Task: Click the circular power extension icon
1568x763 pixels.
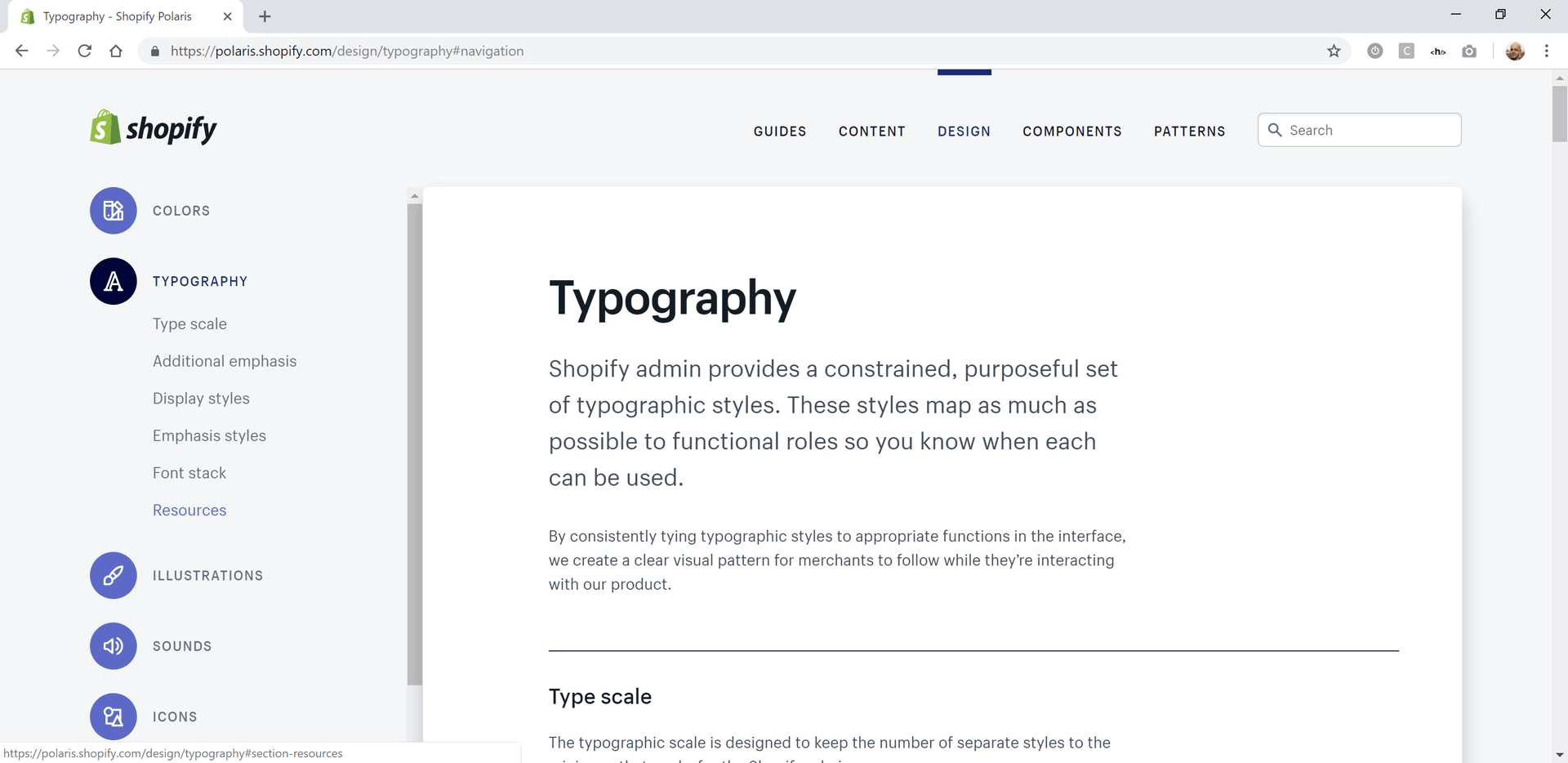Action: pyautogui.click(x=1375, y=51)
